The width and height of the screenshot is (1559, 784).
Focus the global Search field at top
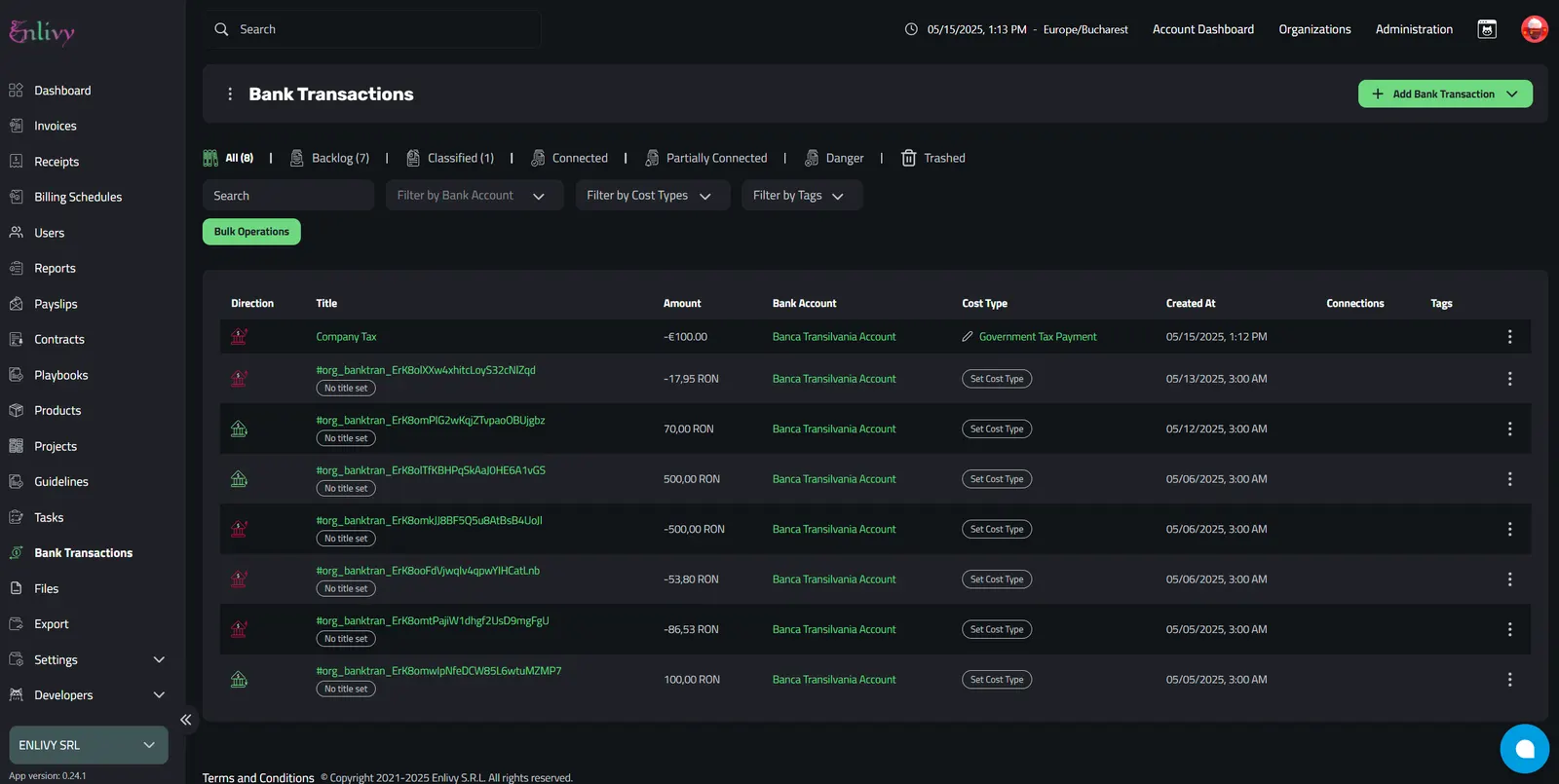[x=372, y=29]
